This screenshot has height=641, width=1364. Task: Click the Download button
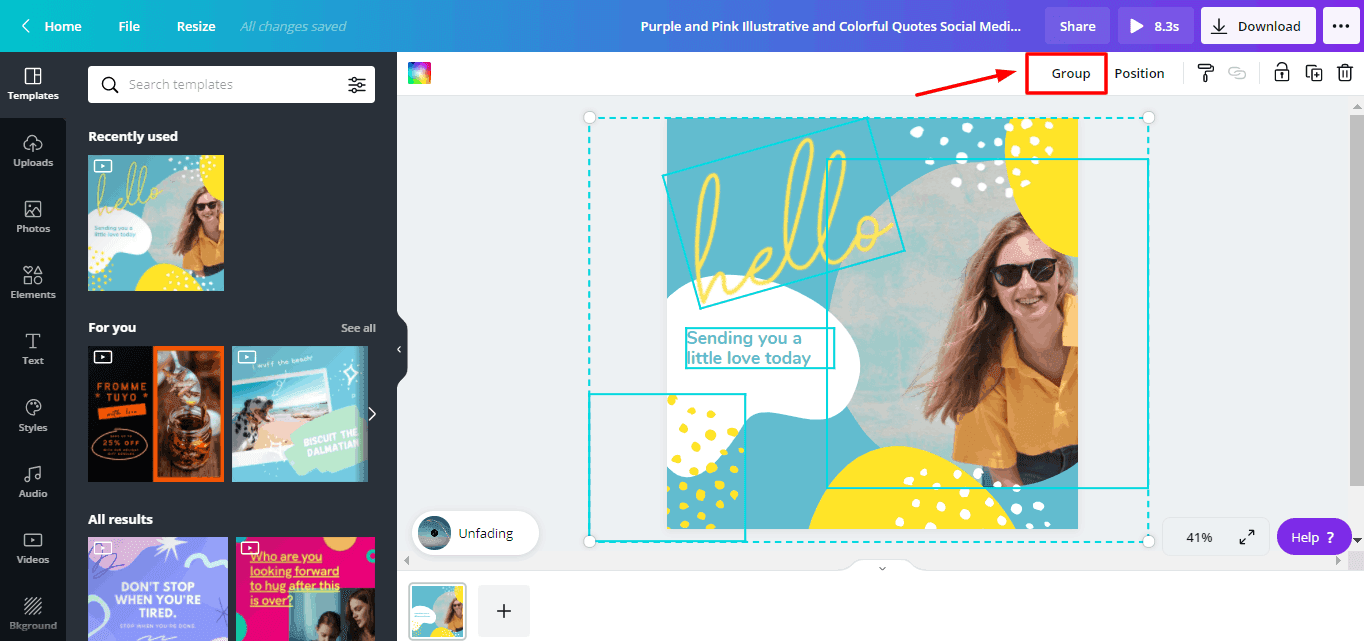point(1257,26)
